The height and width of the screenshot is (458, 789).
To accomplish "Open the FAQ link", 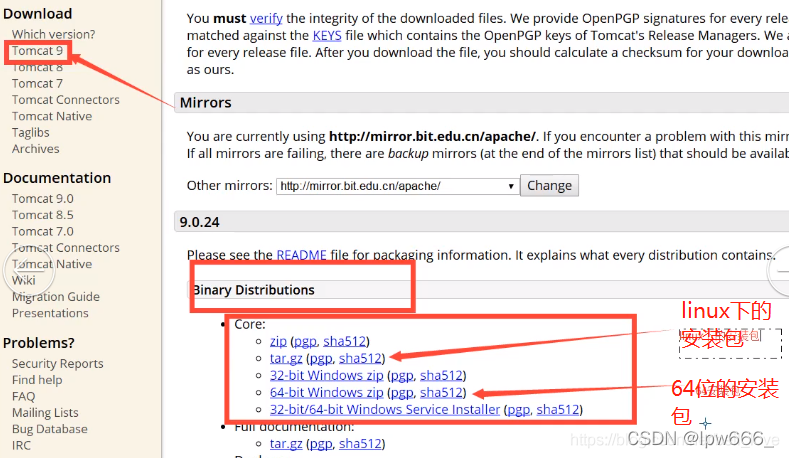I will point(24,396).
